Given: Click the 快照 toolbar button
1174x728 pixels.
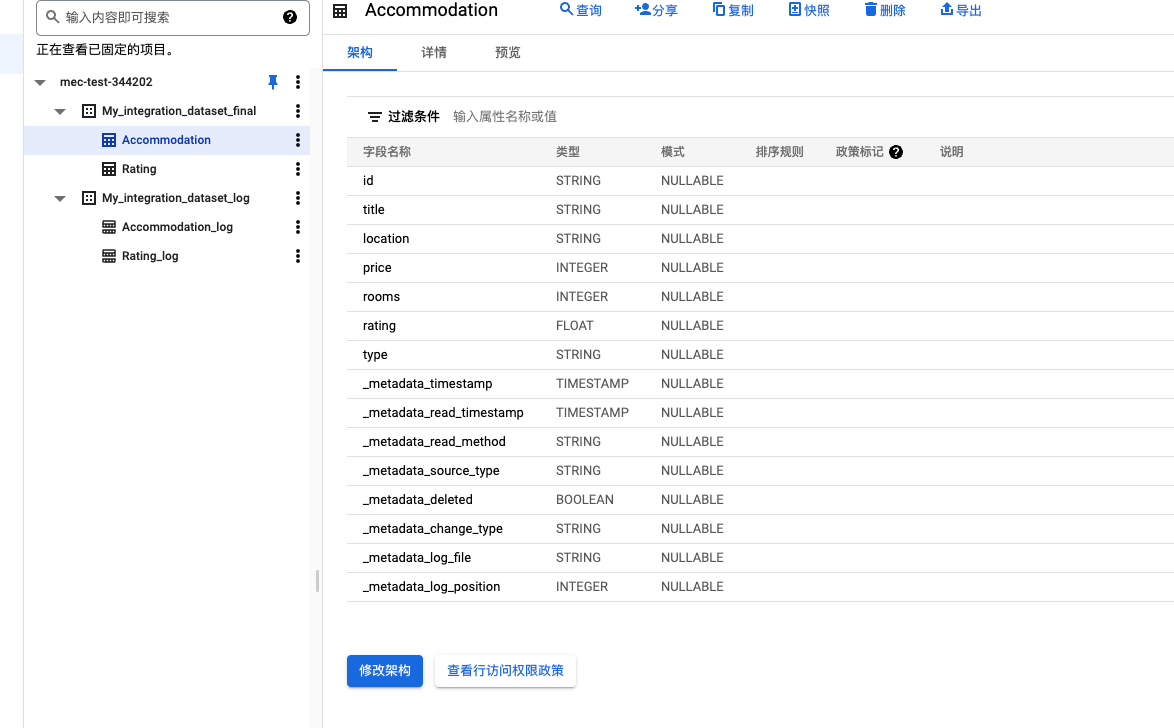Looking at the screenshot, I should point(809,10).
